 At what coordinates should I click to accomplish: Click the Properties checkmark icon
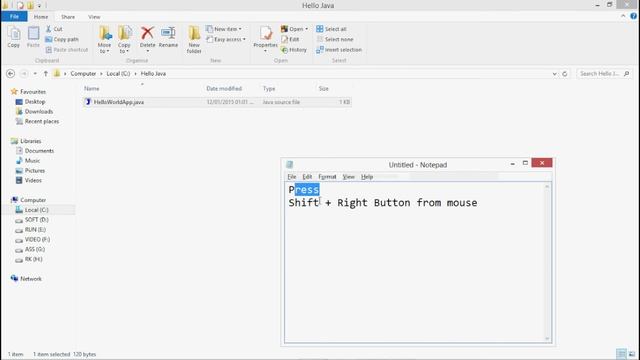[266, 33]
